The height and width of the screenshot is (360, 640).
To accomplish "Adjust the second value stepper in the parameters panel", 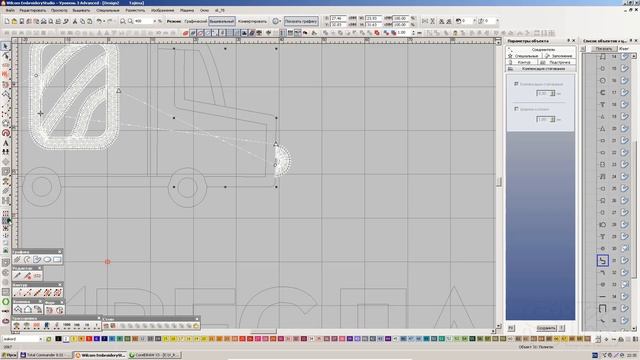I will [x=553, y=119].
